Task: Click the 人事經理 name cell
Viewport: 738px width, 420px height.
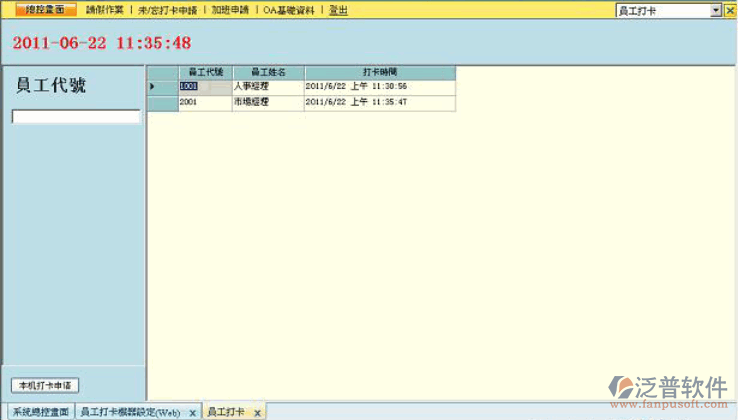Action: (268, 87)
